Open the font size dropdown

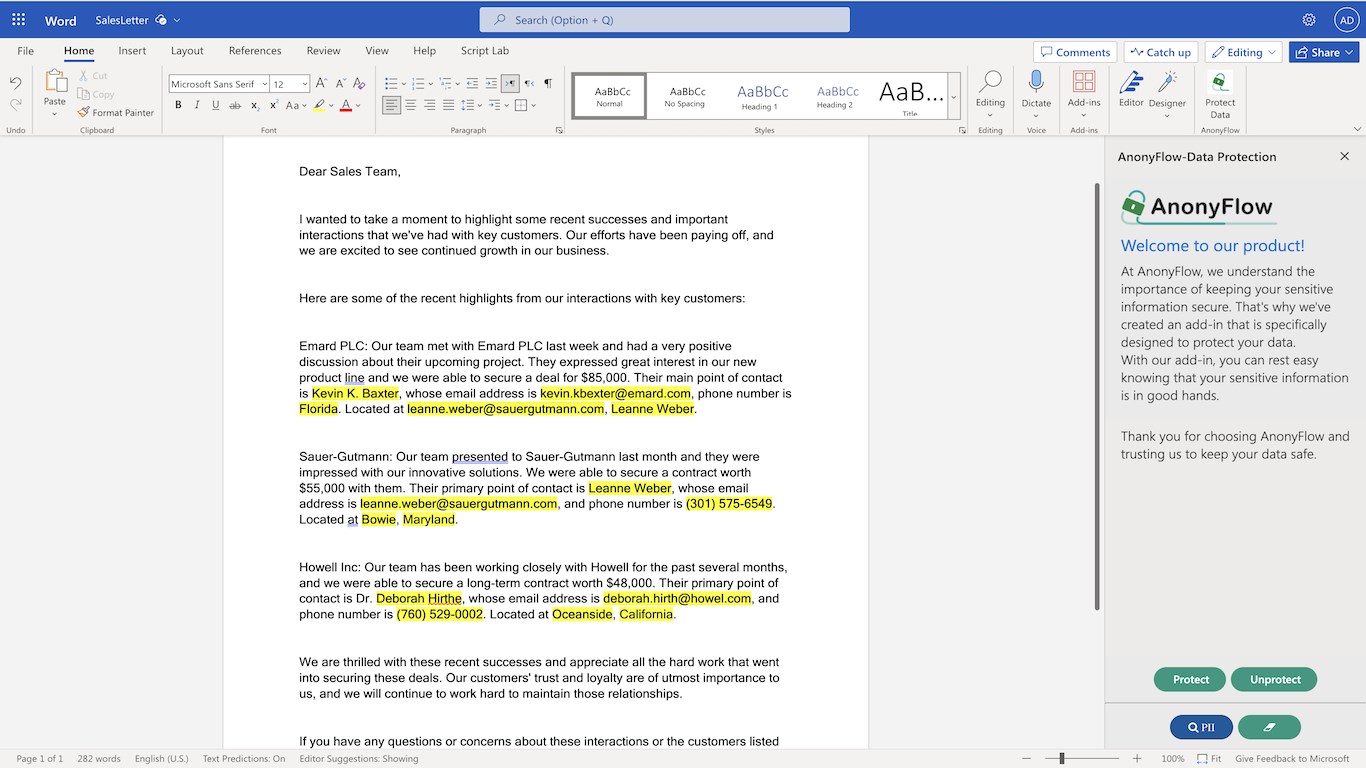click(x=305, y=84)
